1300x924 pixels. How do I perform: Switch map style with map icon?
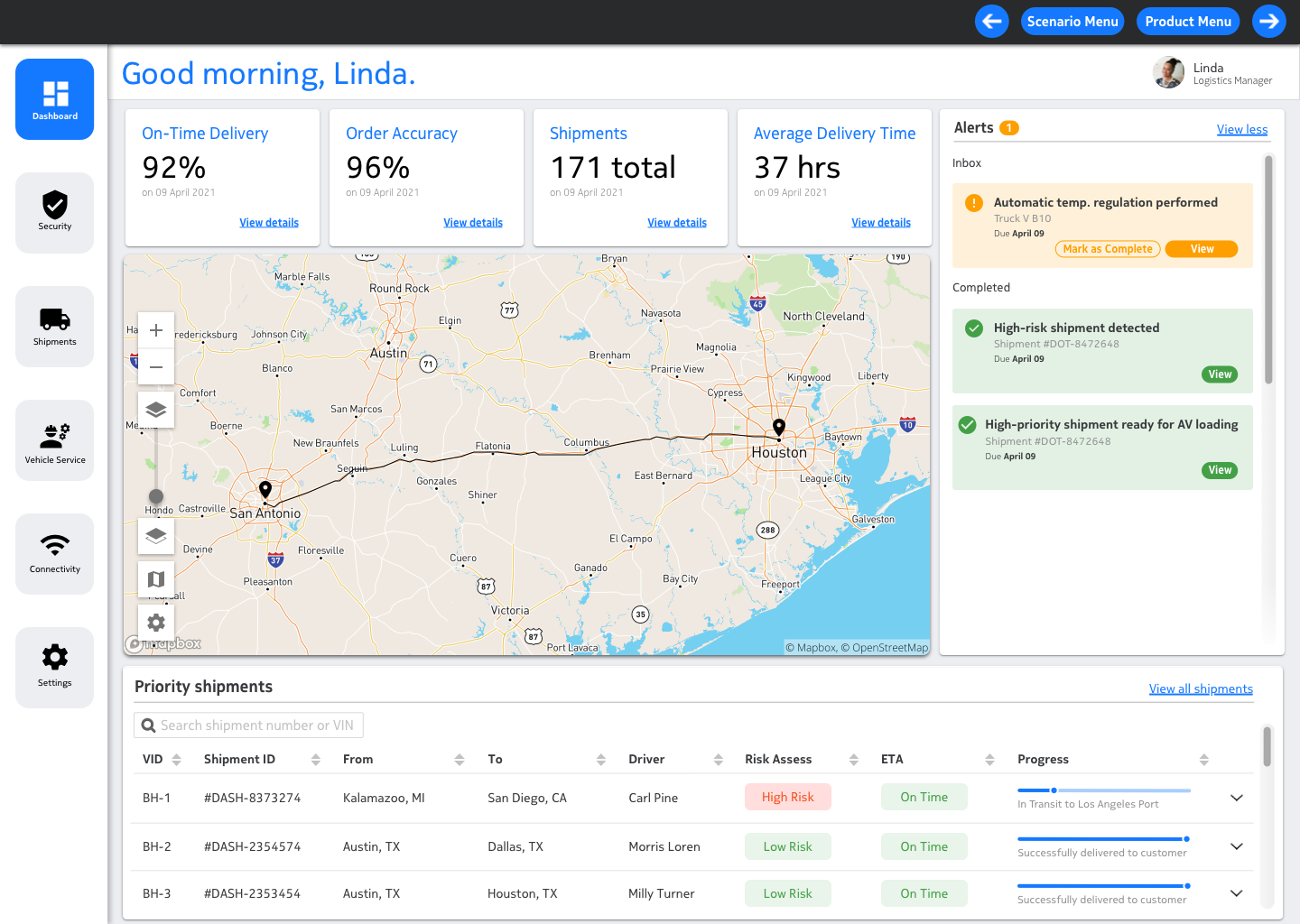click(156, 579)
